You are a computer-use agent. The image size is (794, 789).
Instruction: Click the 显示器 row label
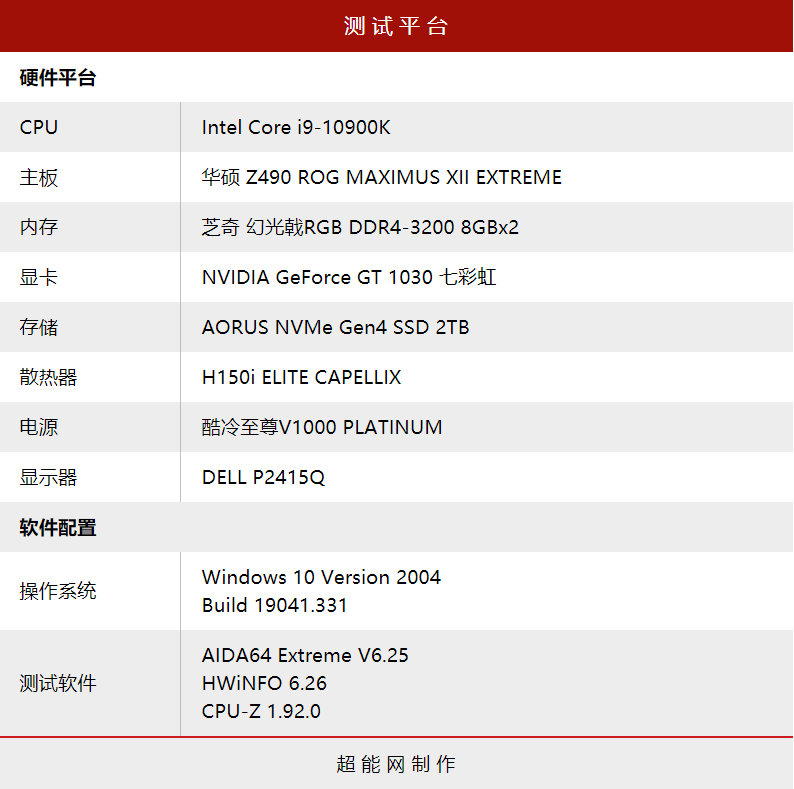[x=48, y=477]
